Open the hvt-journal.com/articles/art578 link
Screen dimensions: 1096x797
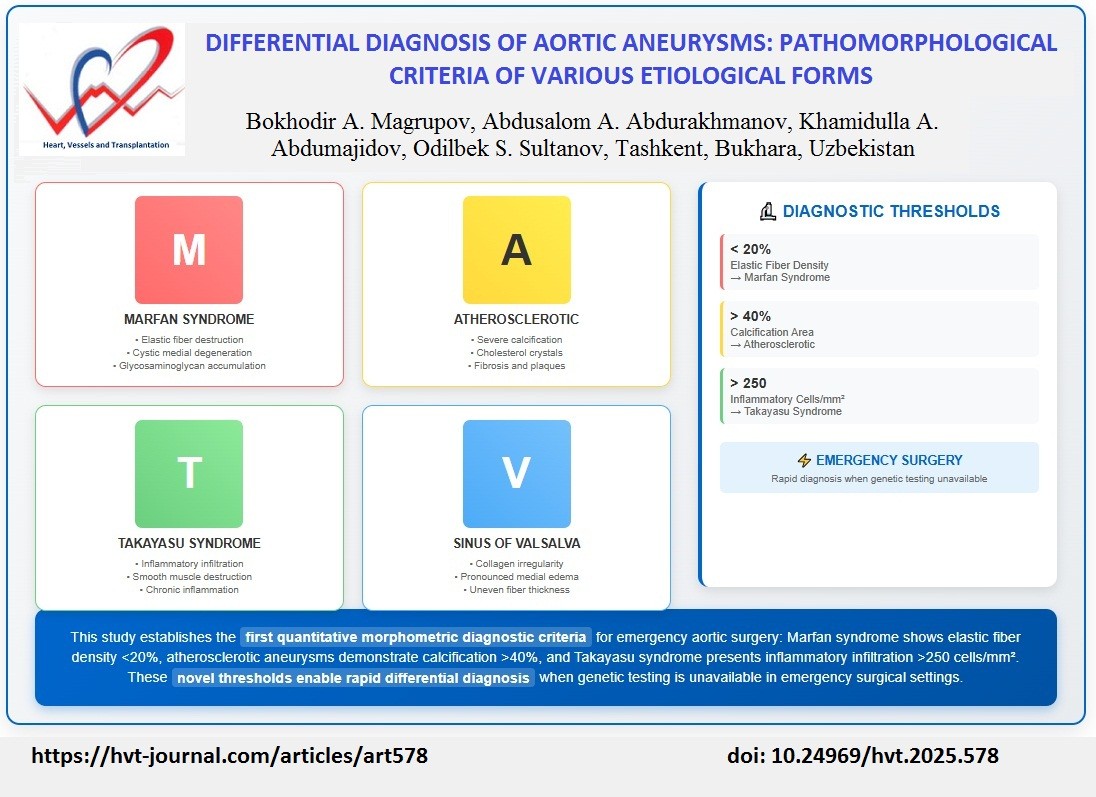pyautogui.click(x=229, y=756)
